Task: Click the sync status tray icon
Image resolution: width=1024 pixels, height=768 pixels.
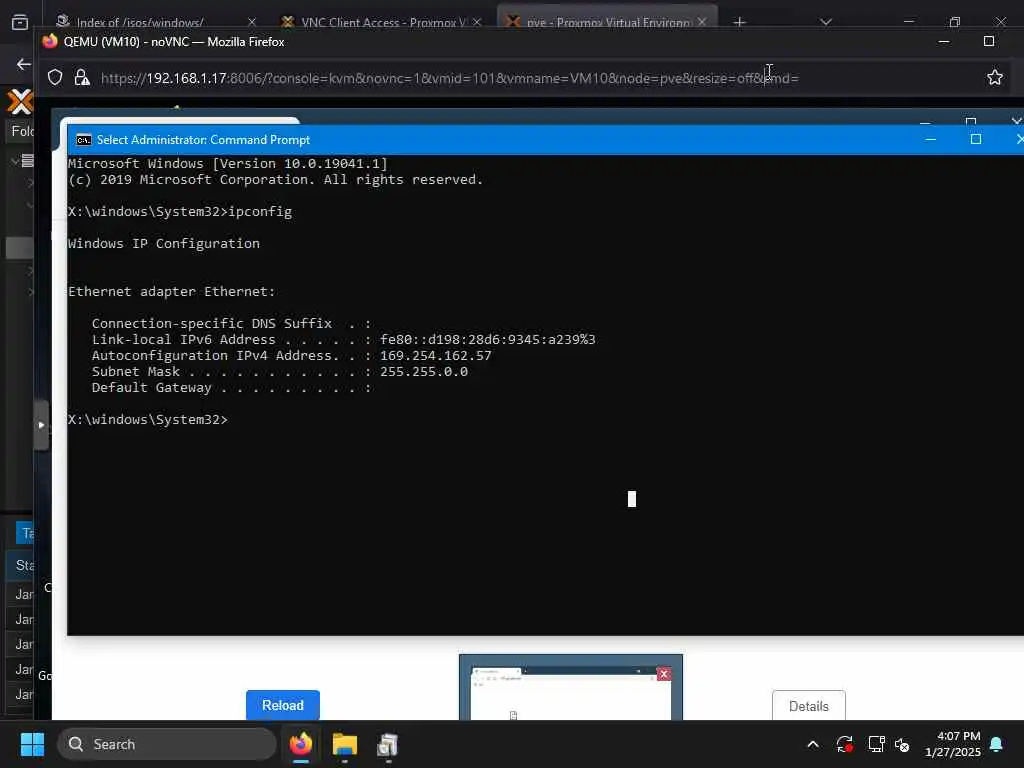Action: [844, 744]
